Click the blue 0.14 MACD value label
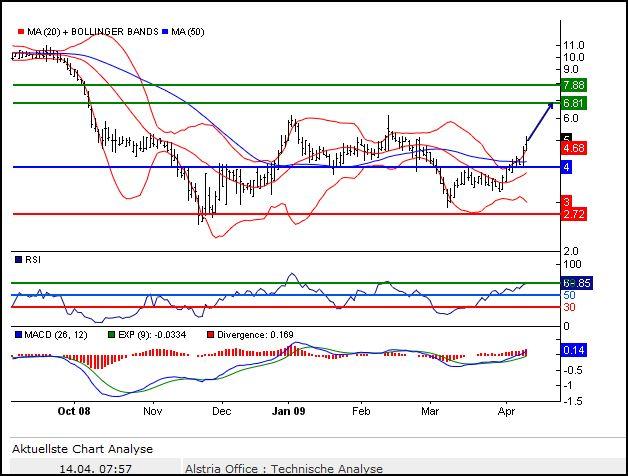The image size is (628, 476). click(x=574, y=350)
